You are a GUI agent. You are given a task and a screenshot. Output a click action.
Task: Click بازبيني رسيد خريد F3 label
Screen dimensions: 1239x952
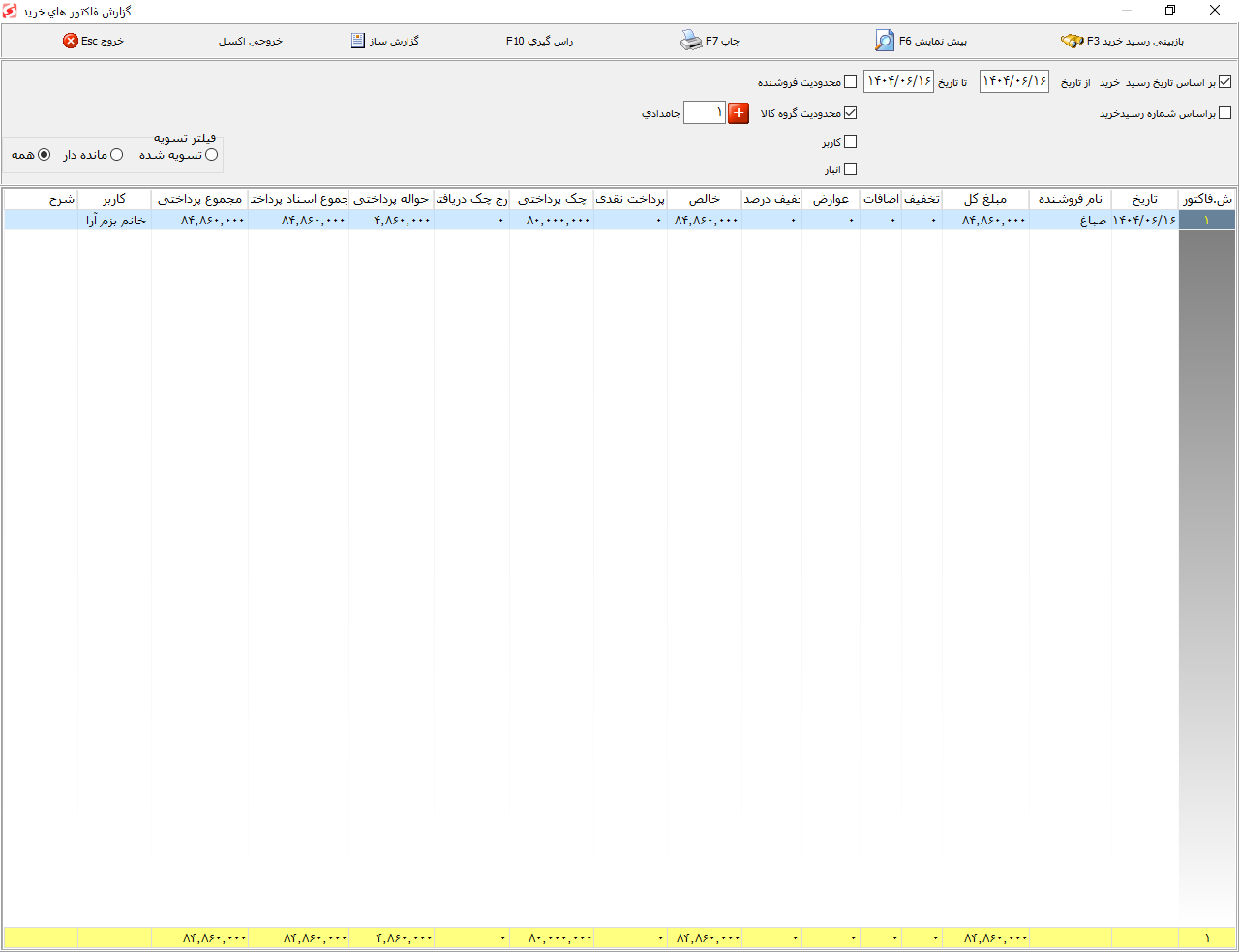tap(1135, 42)
